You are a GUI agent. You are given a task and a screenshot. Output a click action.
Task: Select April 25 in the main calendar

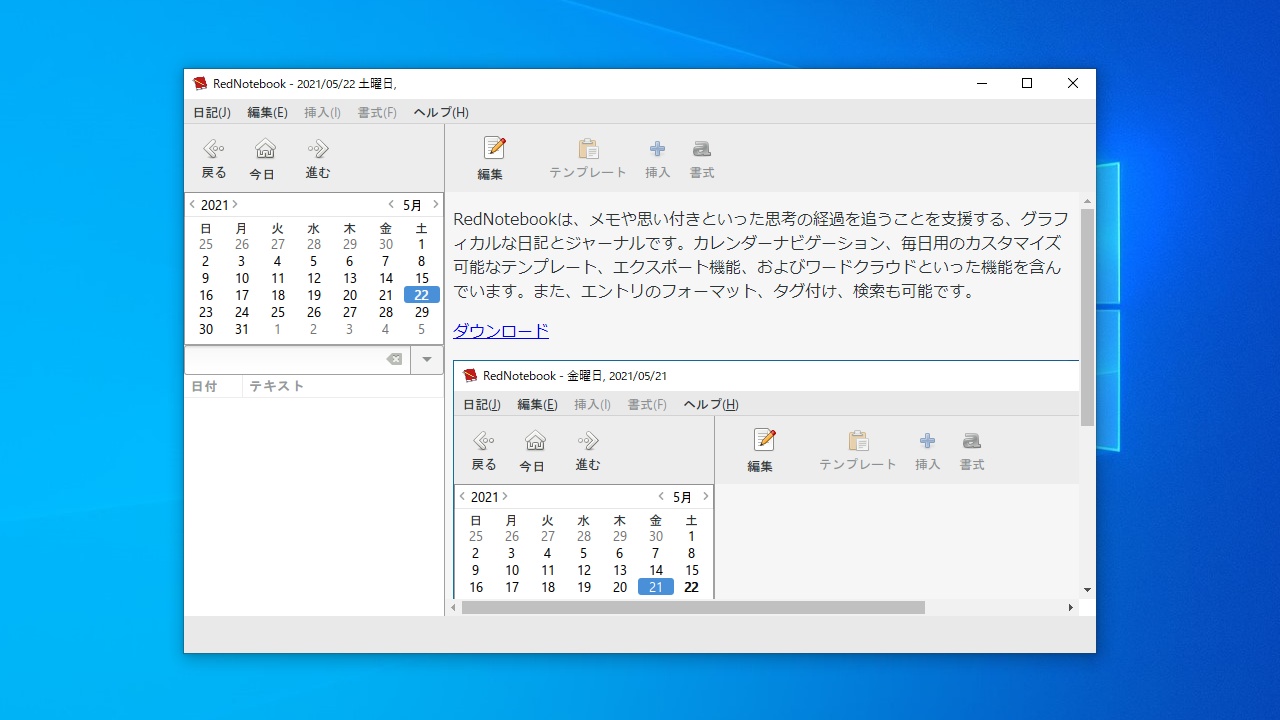click(206, 244)
